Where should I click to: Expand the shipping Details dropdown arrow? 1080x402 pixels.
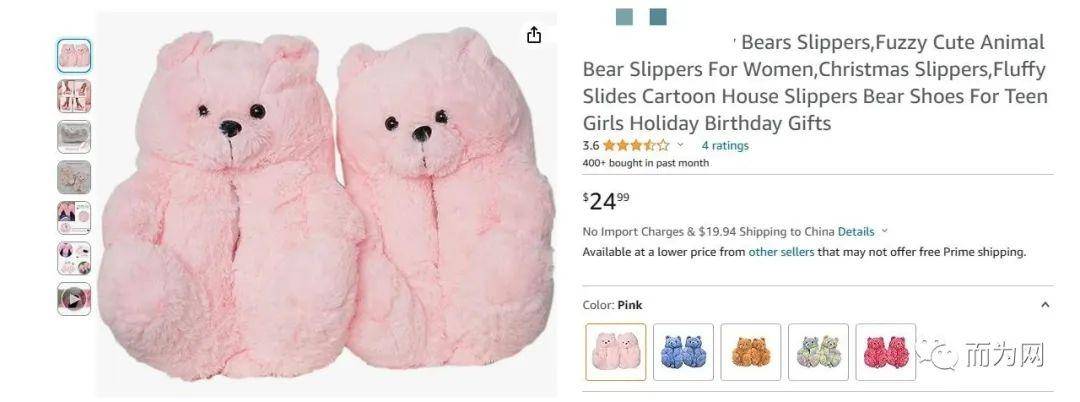885,232
